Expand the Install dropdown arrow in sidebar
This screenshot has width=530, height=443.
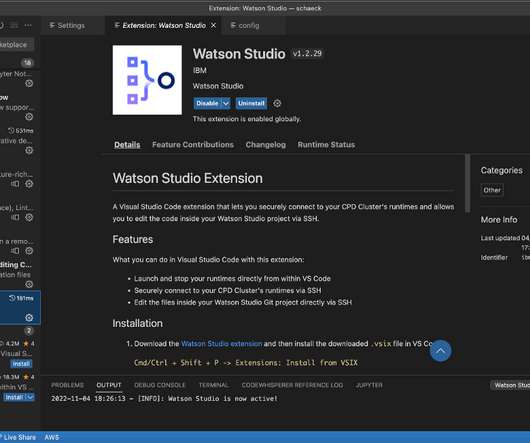pos(30,397)
